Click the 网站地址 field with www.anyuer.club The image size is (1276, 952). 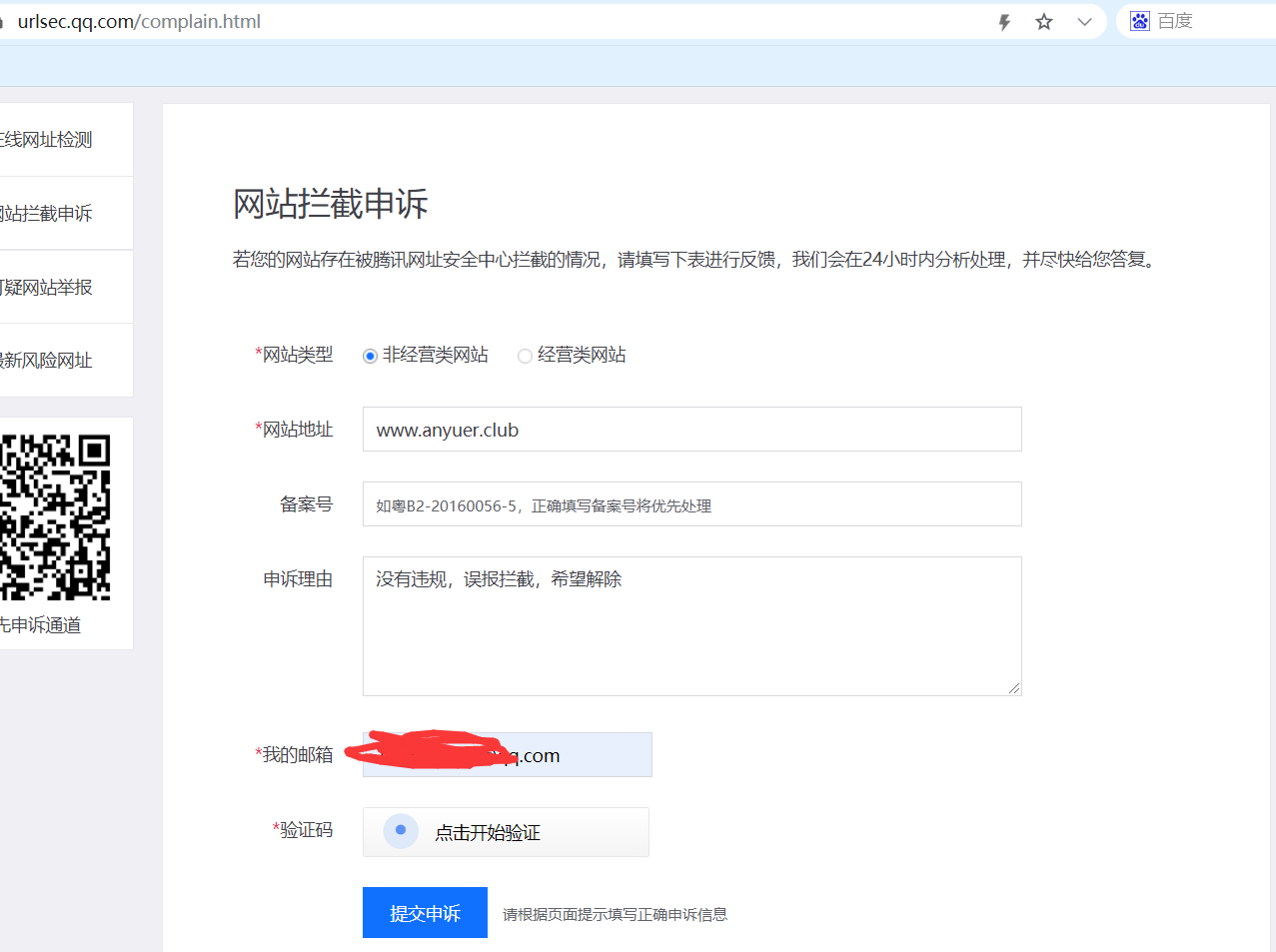691,430
